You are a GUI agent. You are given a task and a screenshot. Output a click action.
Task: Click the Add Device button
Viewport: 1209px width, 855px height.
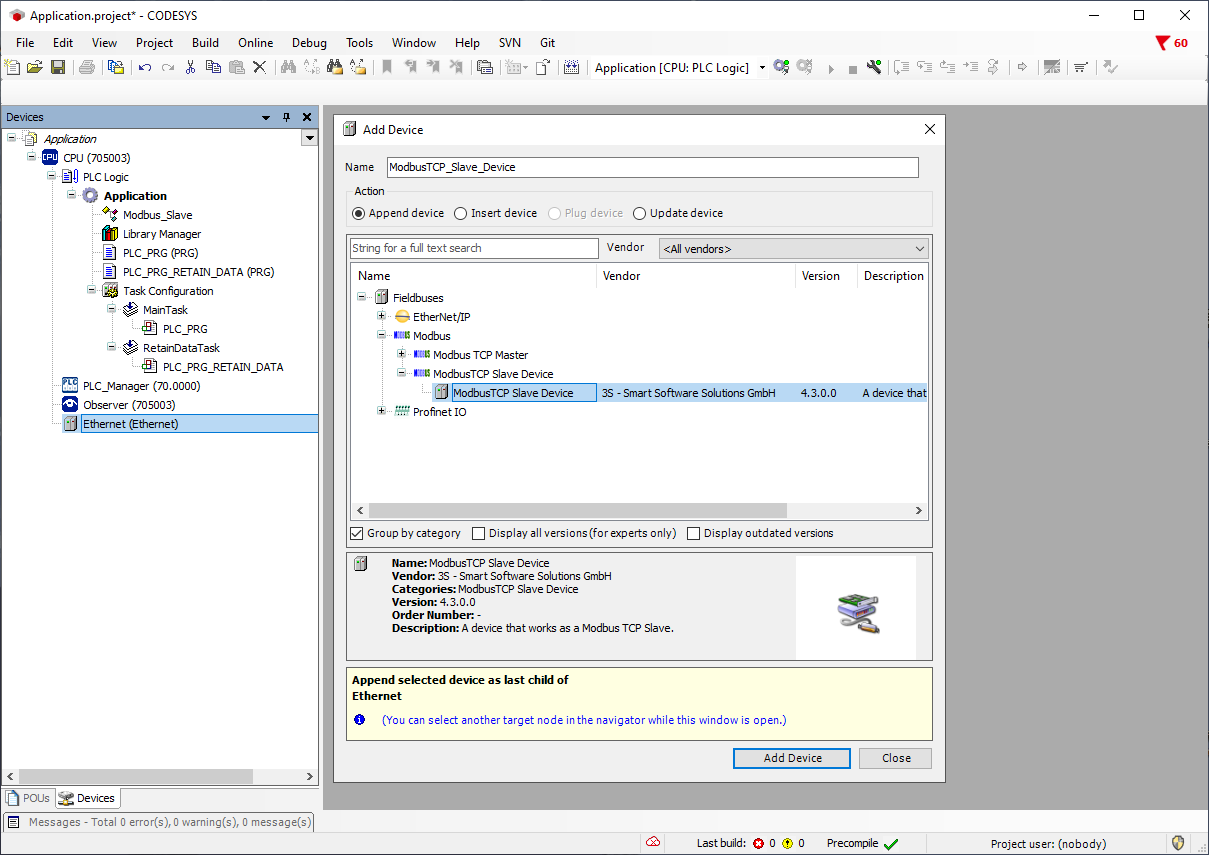(x=791, y=758)
